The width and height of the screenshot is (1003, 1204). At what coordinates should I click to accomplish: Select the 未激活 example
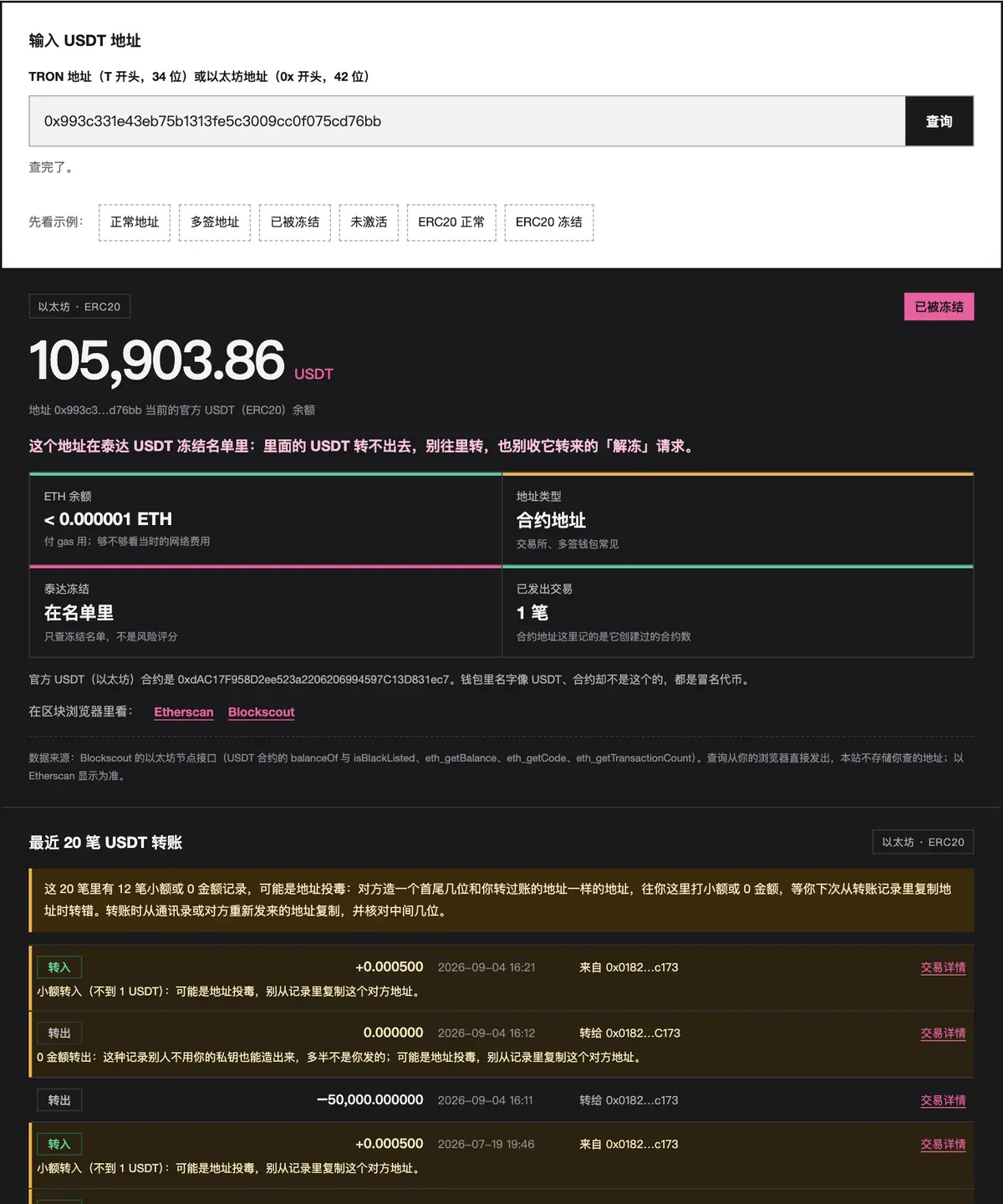tap(369, 222)
